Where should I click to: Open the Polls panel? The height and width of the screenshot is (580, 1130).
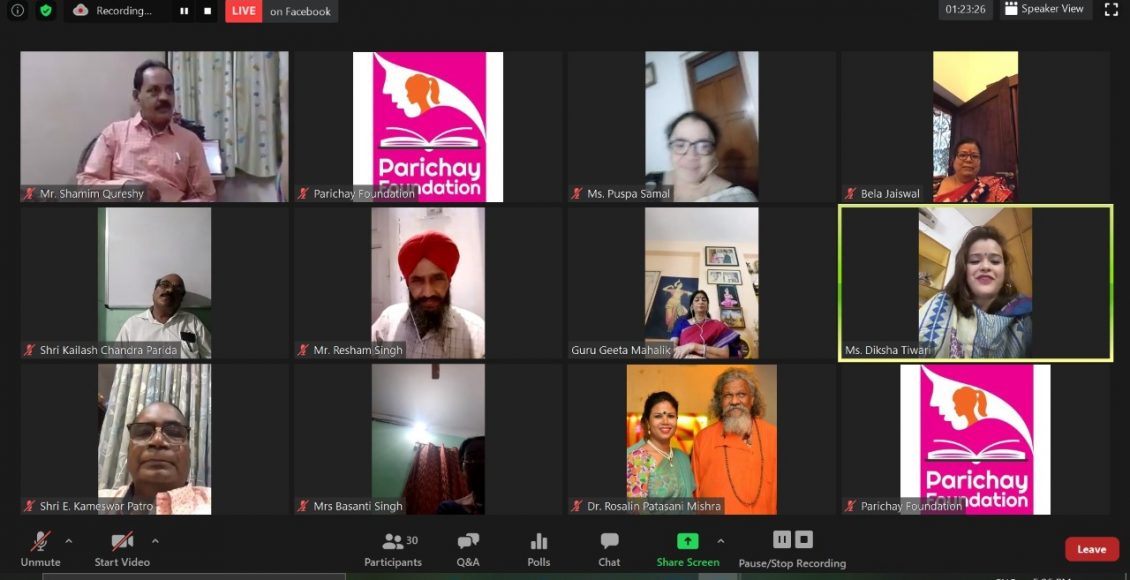click(539, 549)
